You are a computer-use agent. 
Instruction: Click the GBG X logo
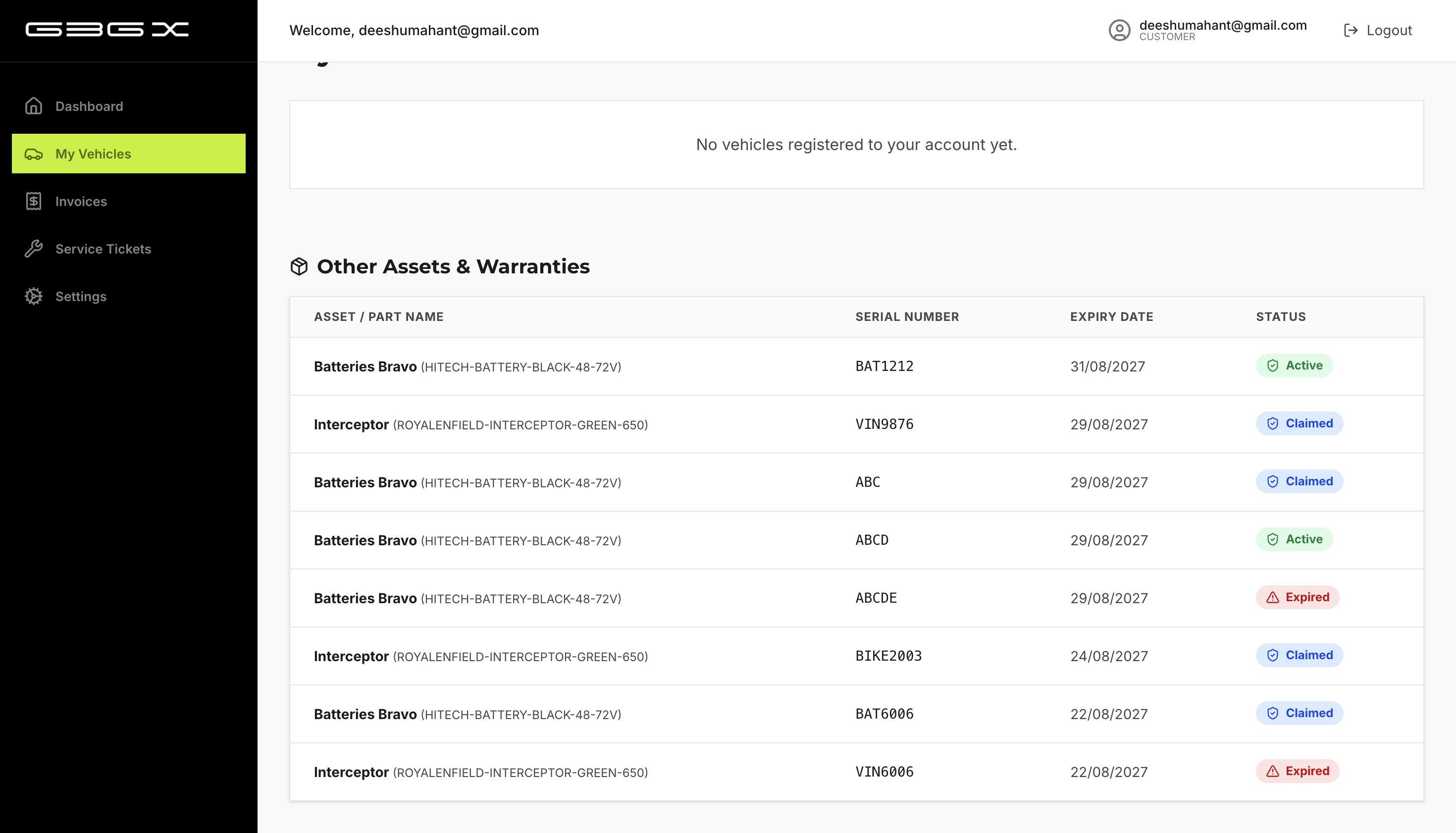click(107, 29)
